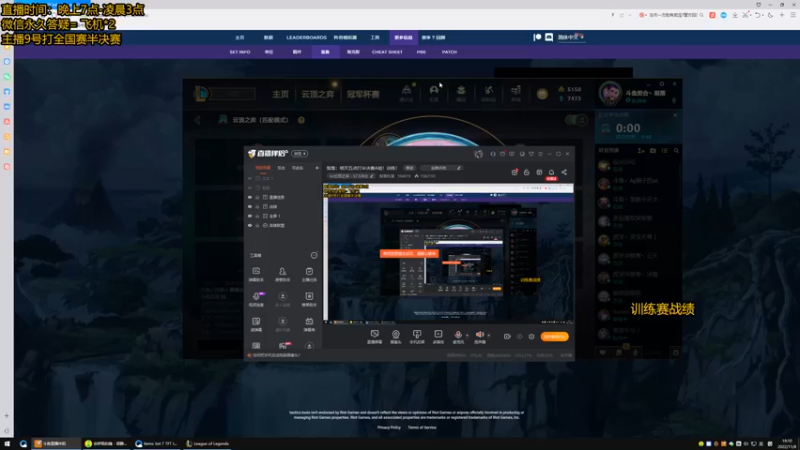Open the 弹幕秀 tool in the toolbox
The width and height of the screenshot is (800, 450).
(x=309, y=324)
